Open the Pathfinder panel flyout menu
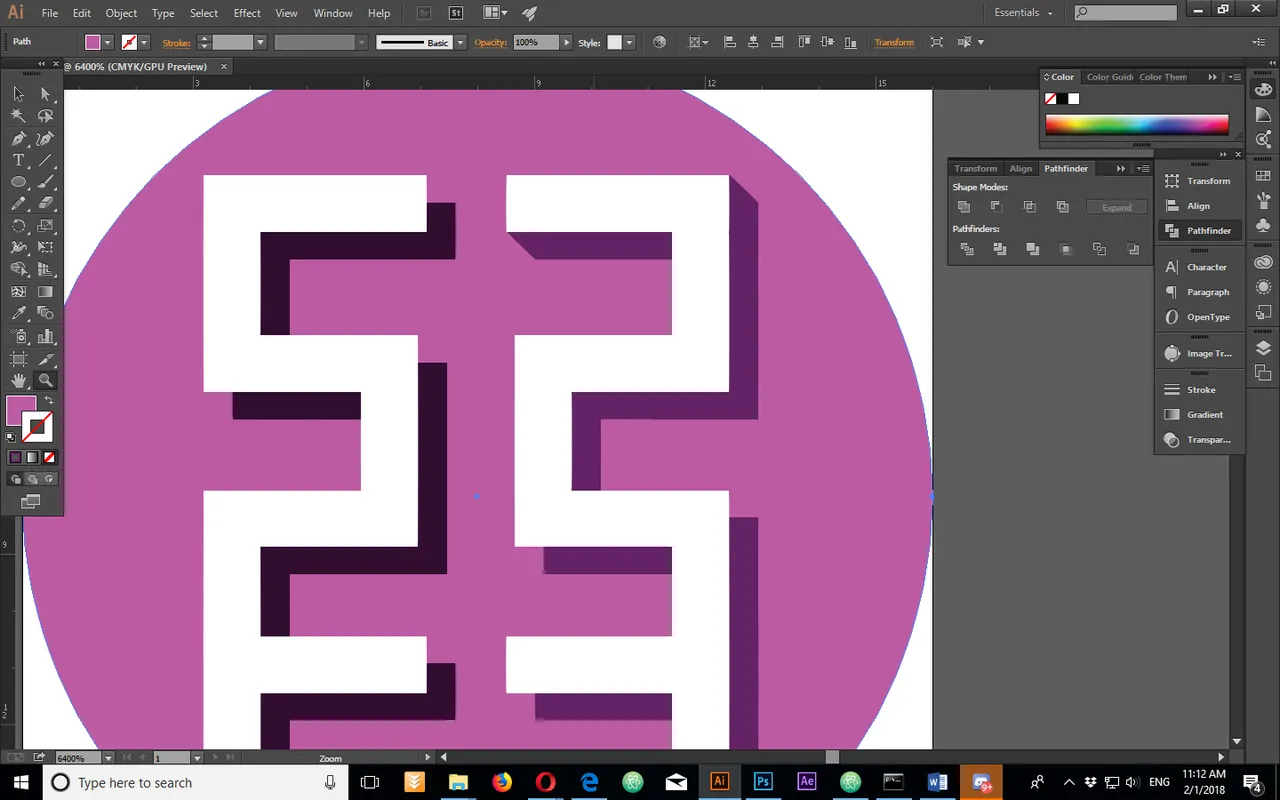 pos(1143,168)
